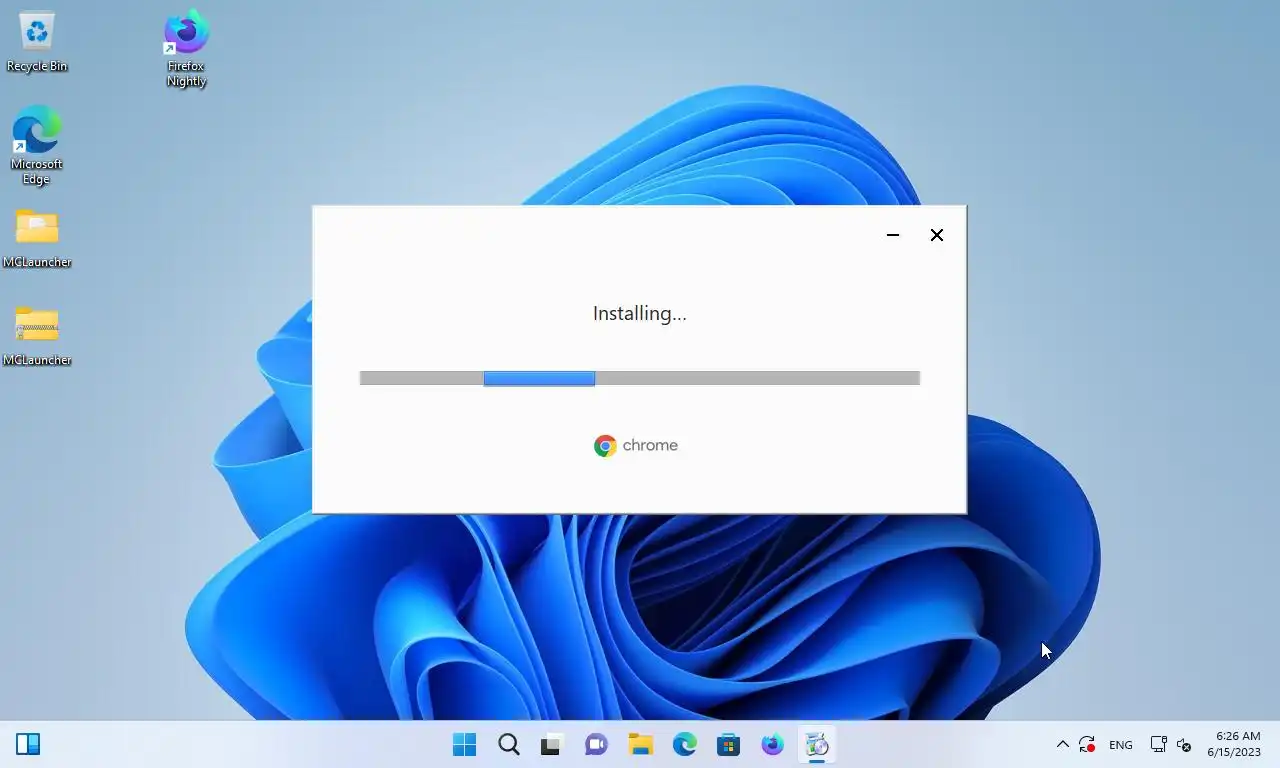1280x768 pixels.
Task: Open Task View from the taskbar
Action: point(551,744)
